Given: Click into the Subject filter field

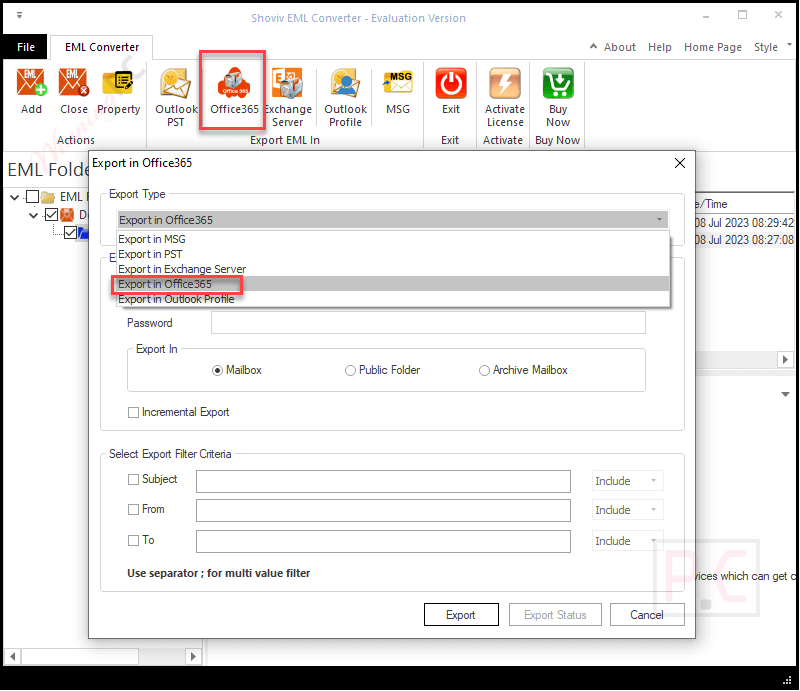Looking at the screenshot, I should click(383, 481).
